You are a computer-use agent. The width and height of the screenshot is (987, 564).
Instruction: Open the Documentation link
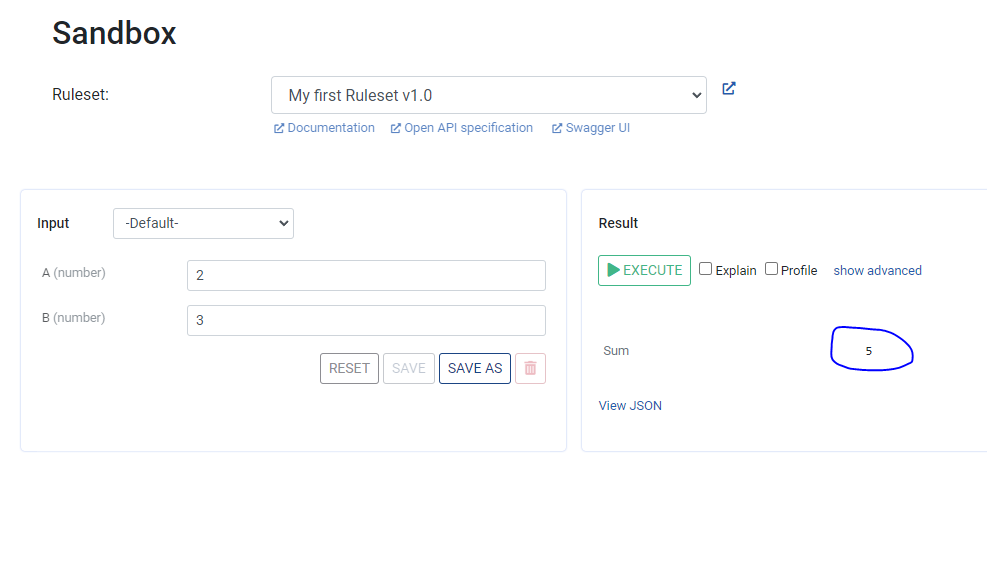coord(331,128)
